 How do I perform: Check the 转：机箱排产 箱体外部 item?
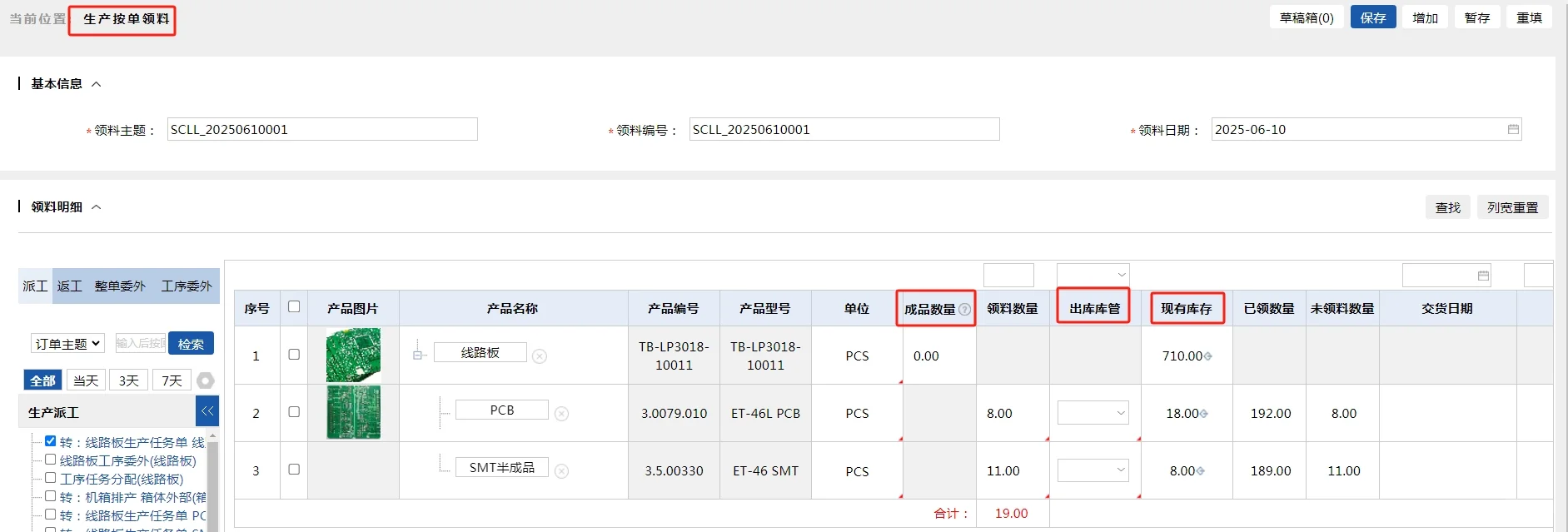click(50, 496)
